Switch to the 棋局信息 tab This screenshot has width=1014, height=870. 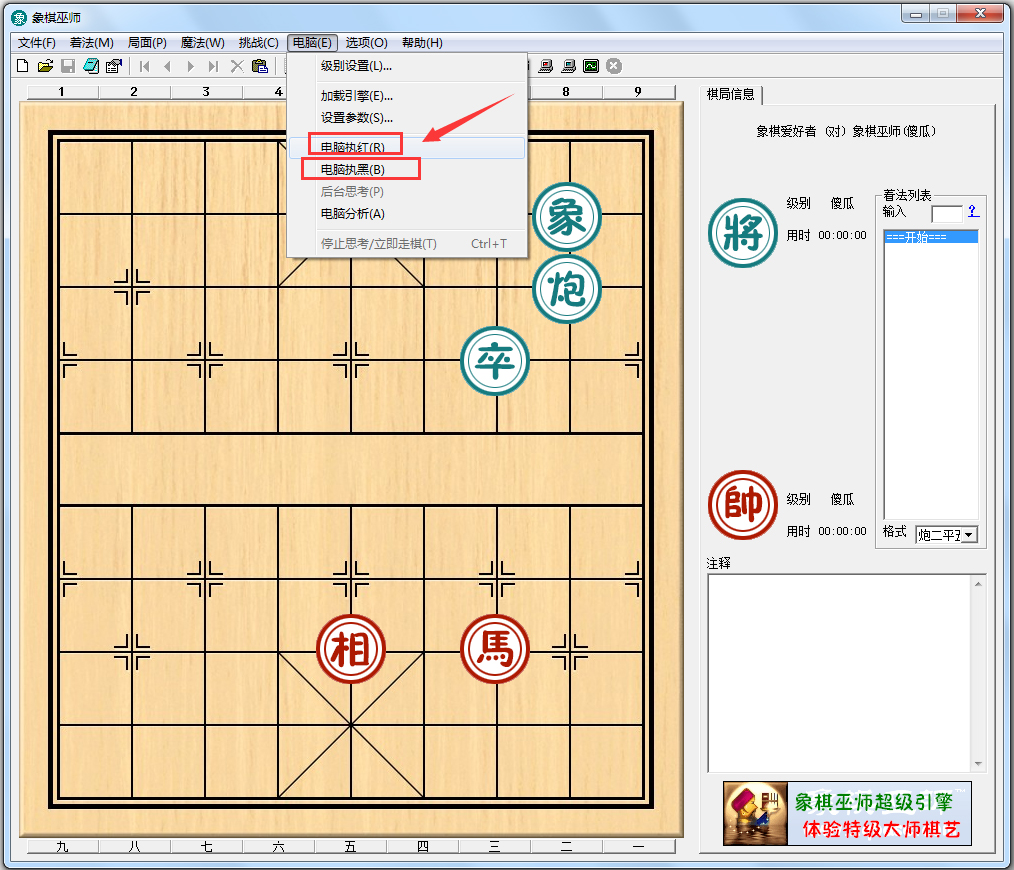coord(731,94)
